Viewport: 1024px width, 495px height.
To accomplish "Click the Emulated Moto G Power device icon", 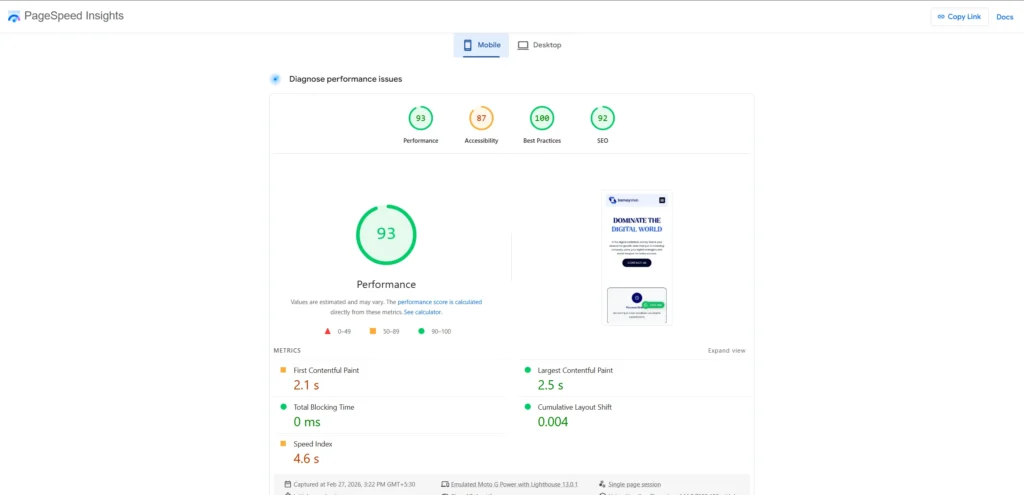I will (445, 484).
